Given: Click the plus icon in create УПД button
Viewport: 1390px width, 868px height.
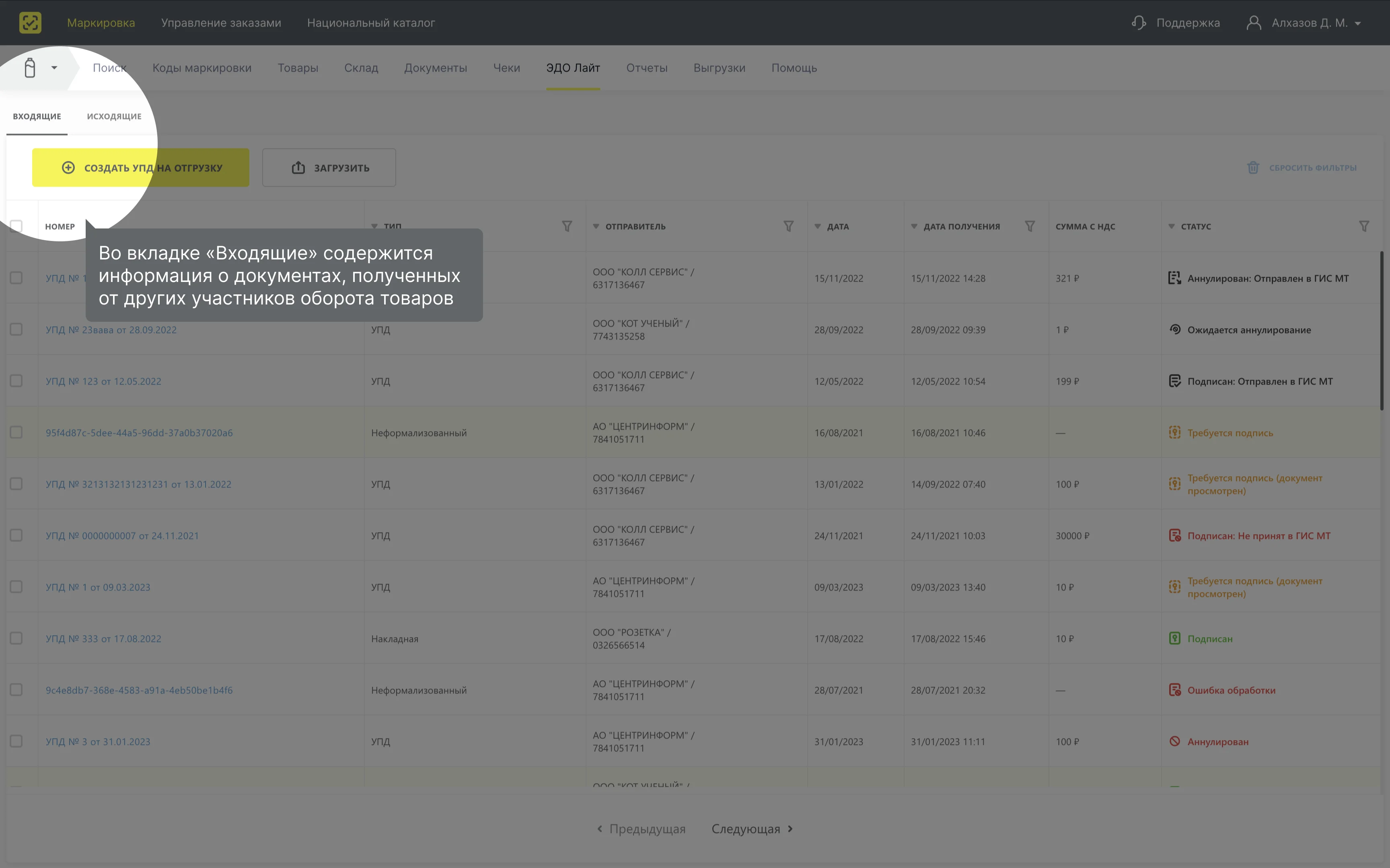Looking at the screenshot, I should click(x=68, y=168).
